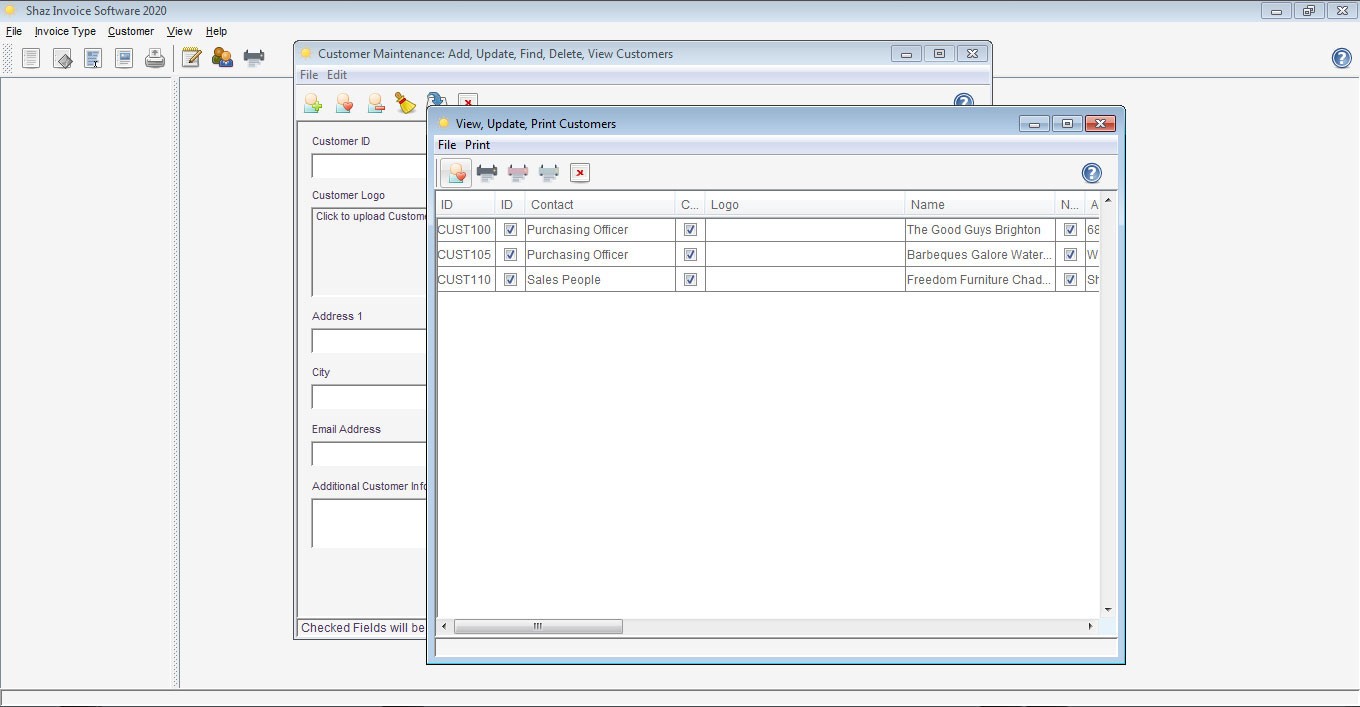Screen dimensions: 1360x707
Task: Select Barbeques Galore Water... name cell
Action: pos(980,254)
